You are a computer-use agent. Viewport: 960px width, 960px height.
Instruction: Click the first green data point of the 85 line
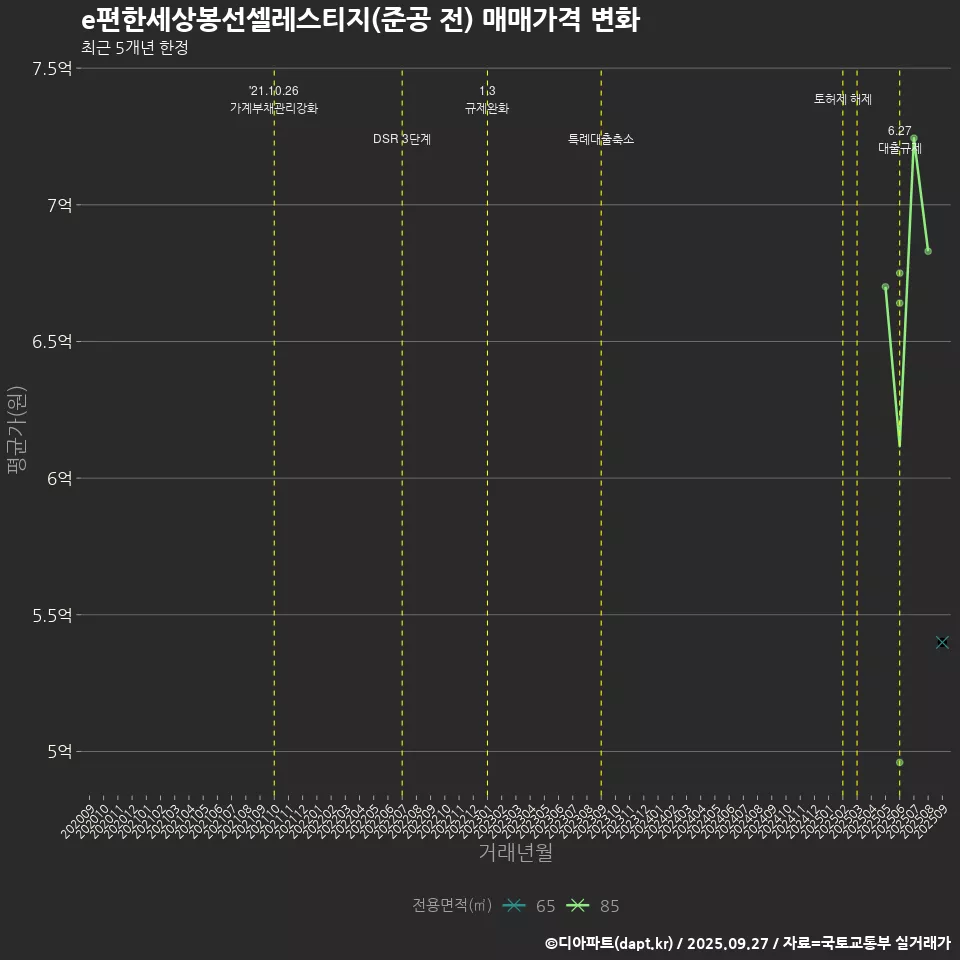885,287
